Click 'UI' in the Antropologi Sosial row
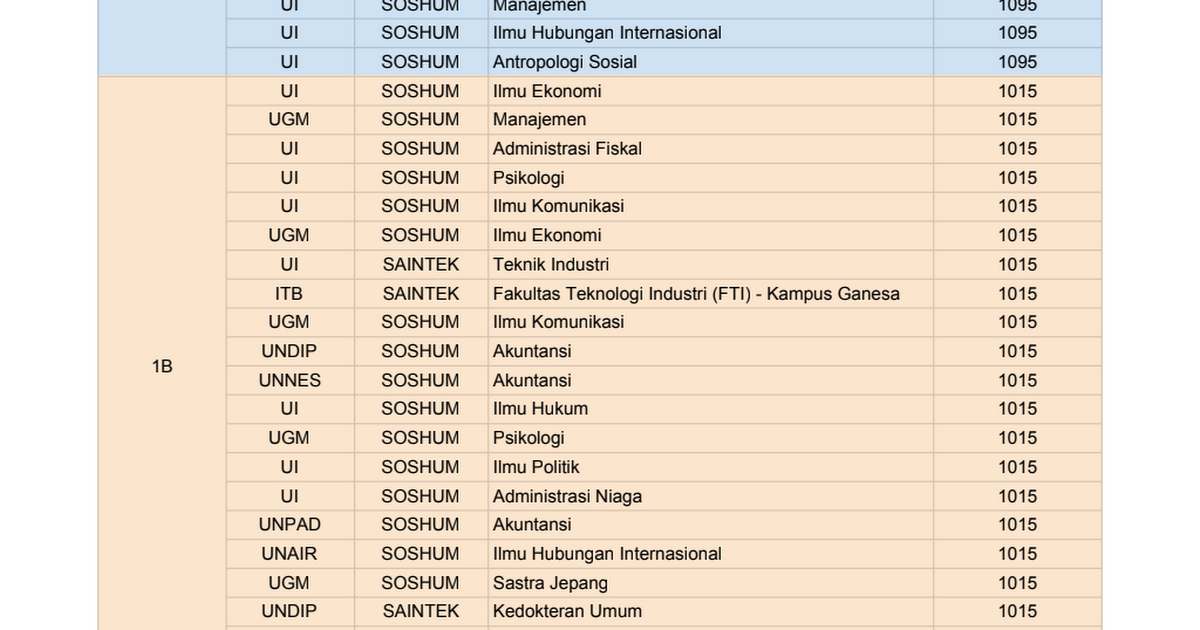Screen dimensions: 1200x630 click(x=289, y=62)
